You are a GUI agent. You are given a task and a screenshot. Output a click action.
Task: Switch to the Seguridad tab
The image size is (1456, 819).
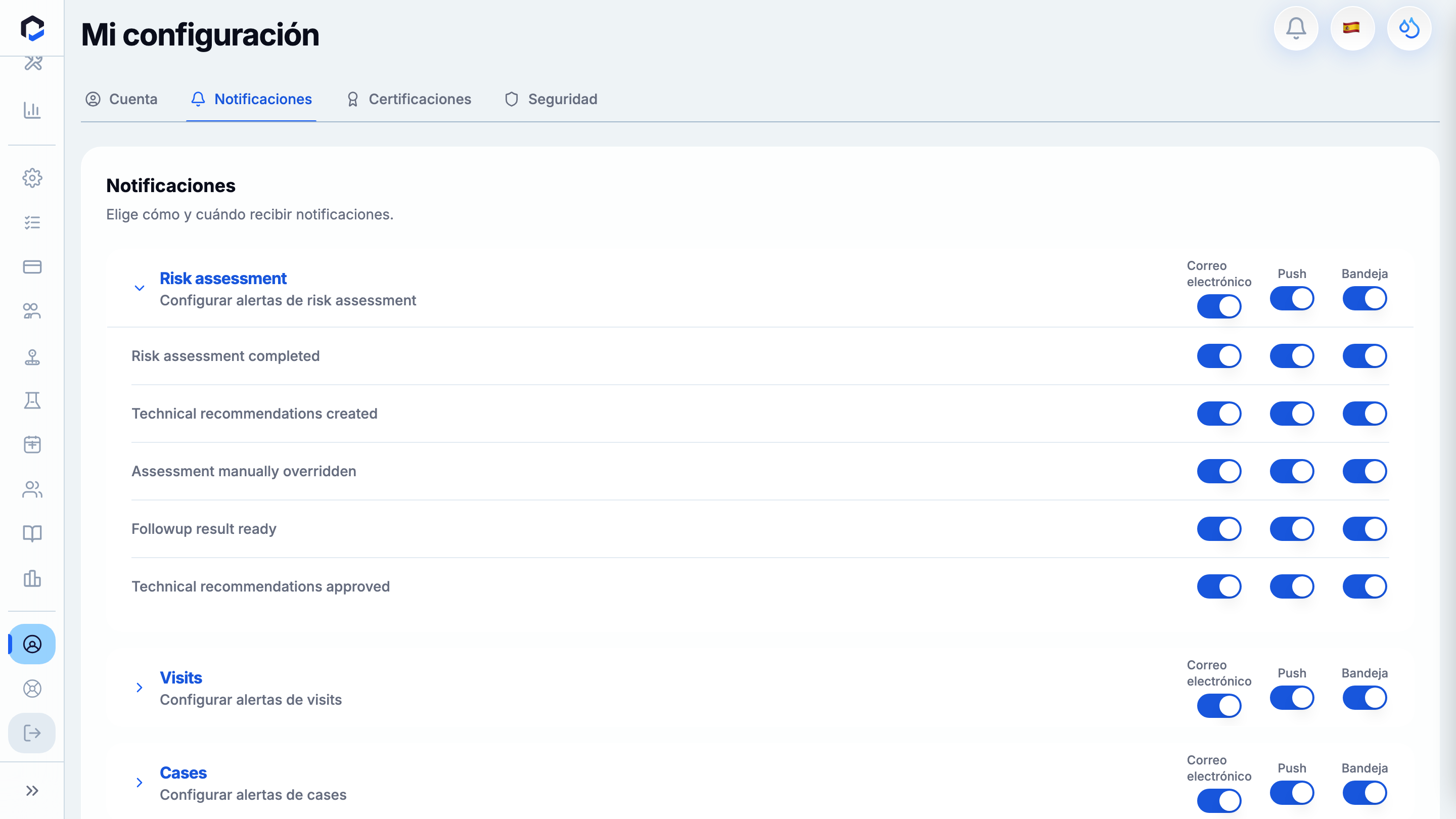[x=551, y=99]
